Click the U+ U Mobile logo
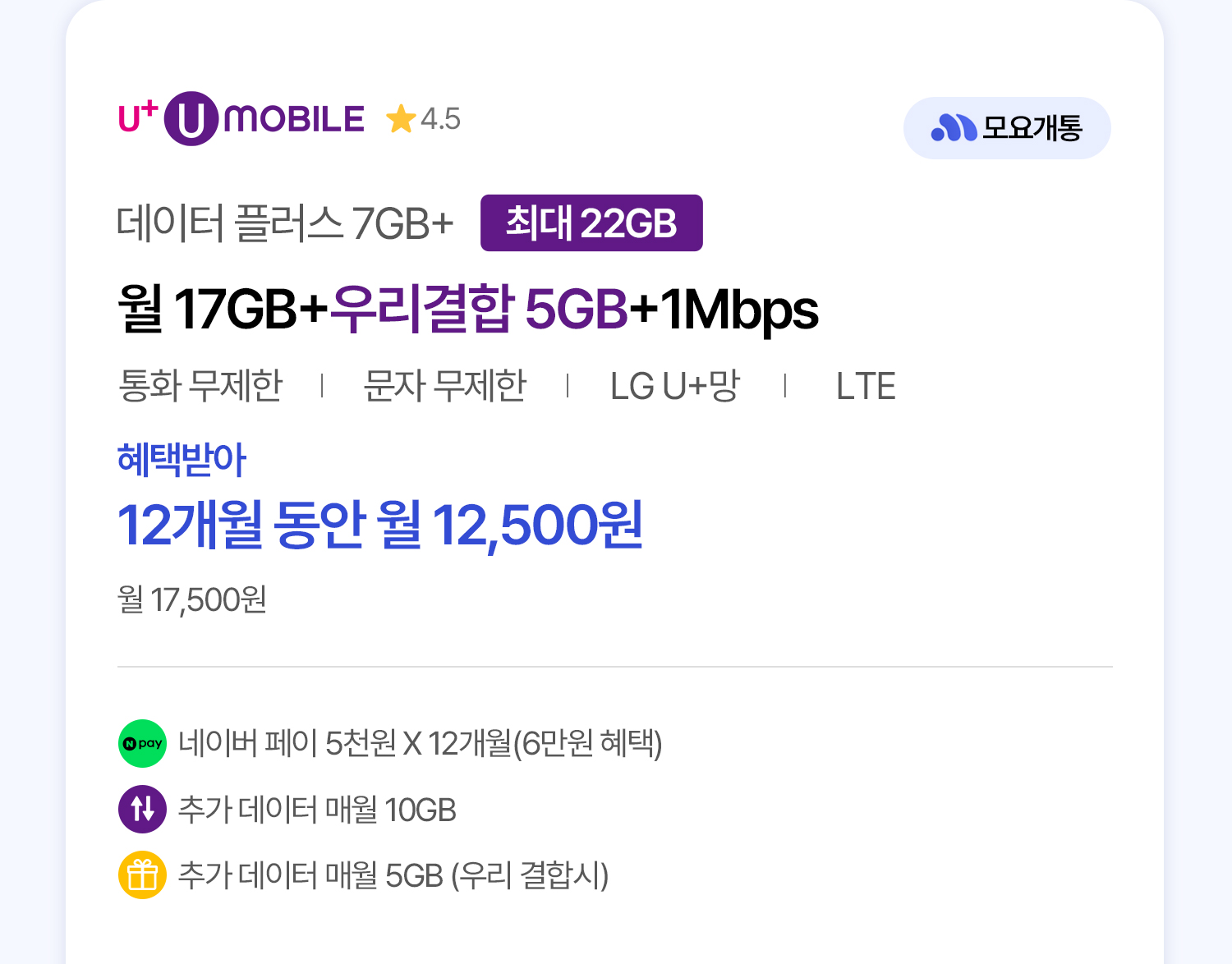This screenshot has width=1232, height=964. (x=241, y=119)
